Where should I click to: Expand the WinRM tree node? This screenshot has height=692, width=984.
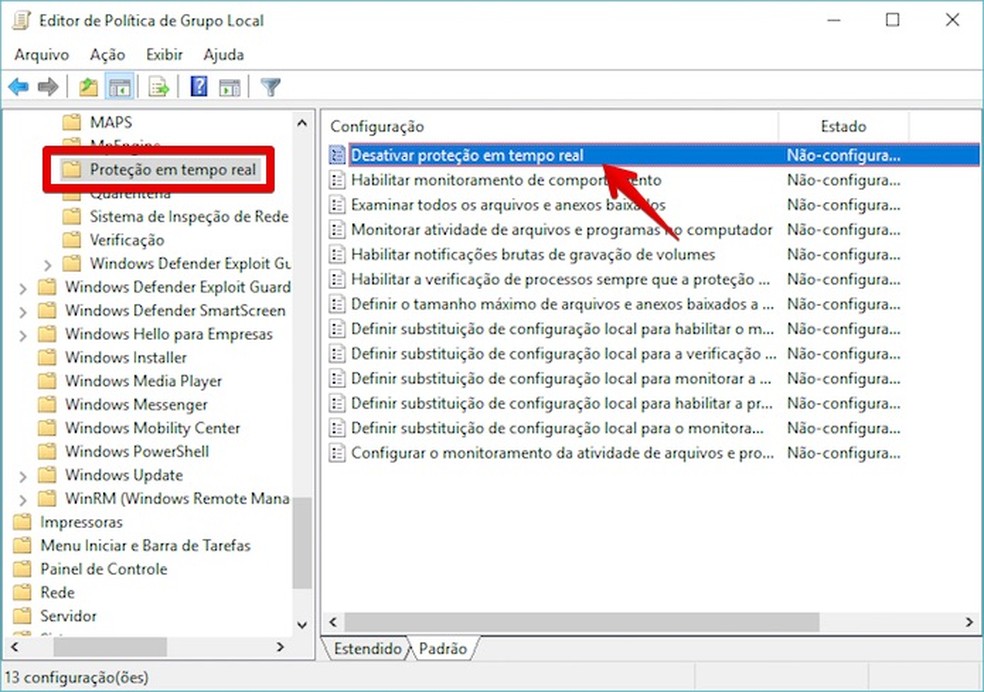point(23,498)
